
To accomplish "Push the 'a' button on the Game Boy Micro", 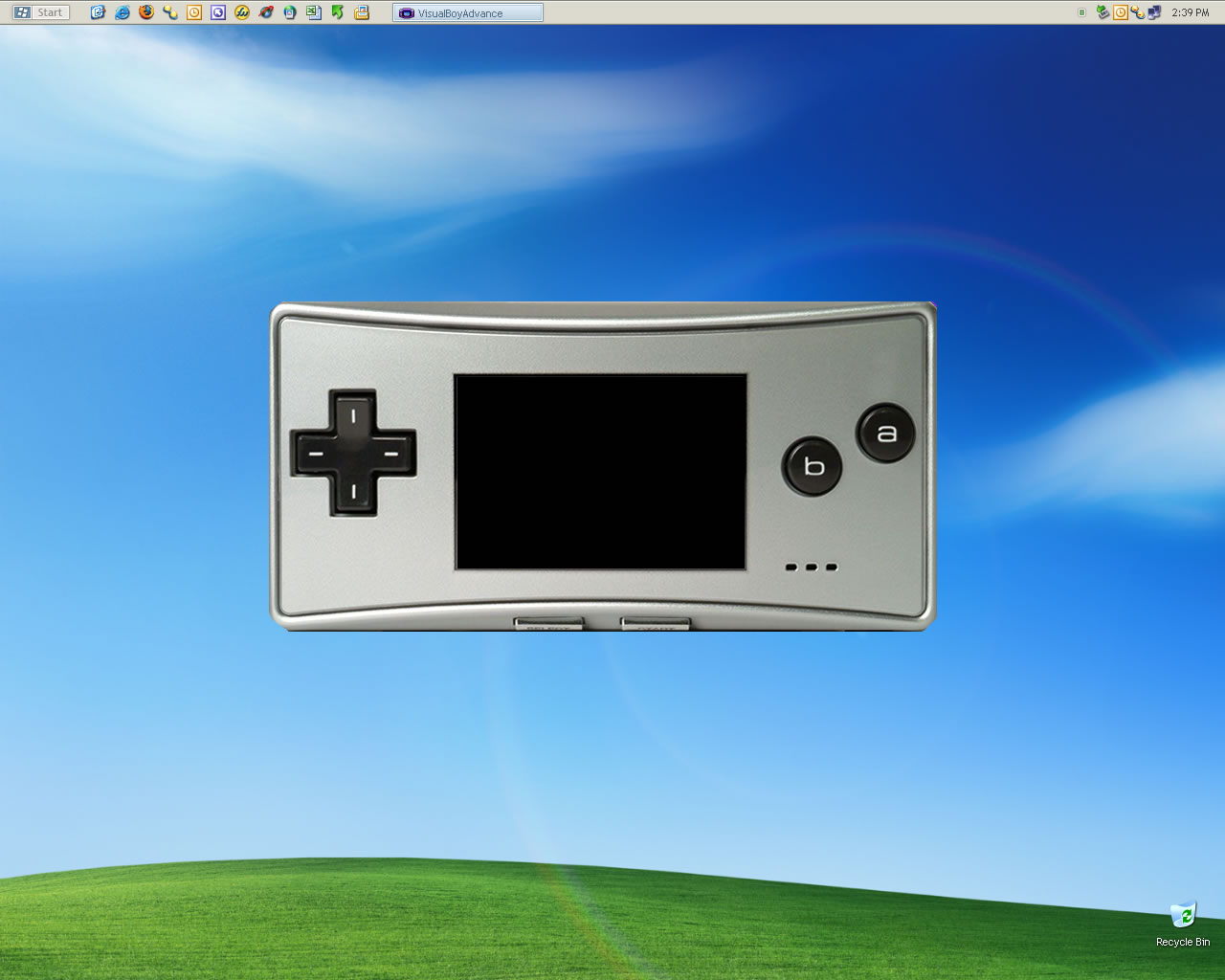I will pos(886,434).
